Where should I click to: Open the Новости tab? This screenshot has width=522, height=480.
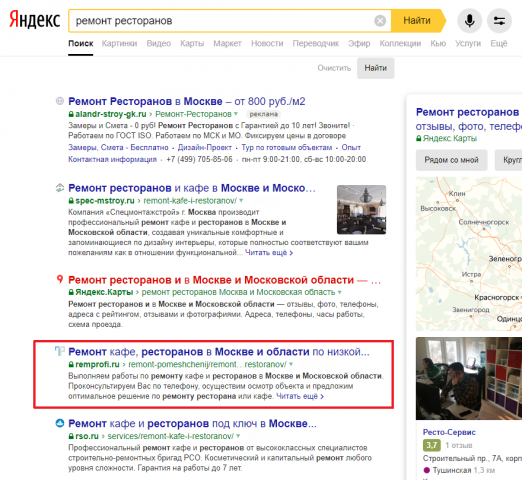click(267, 43)
